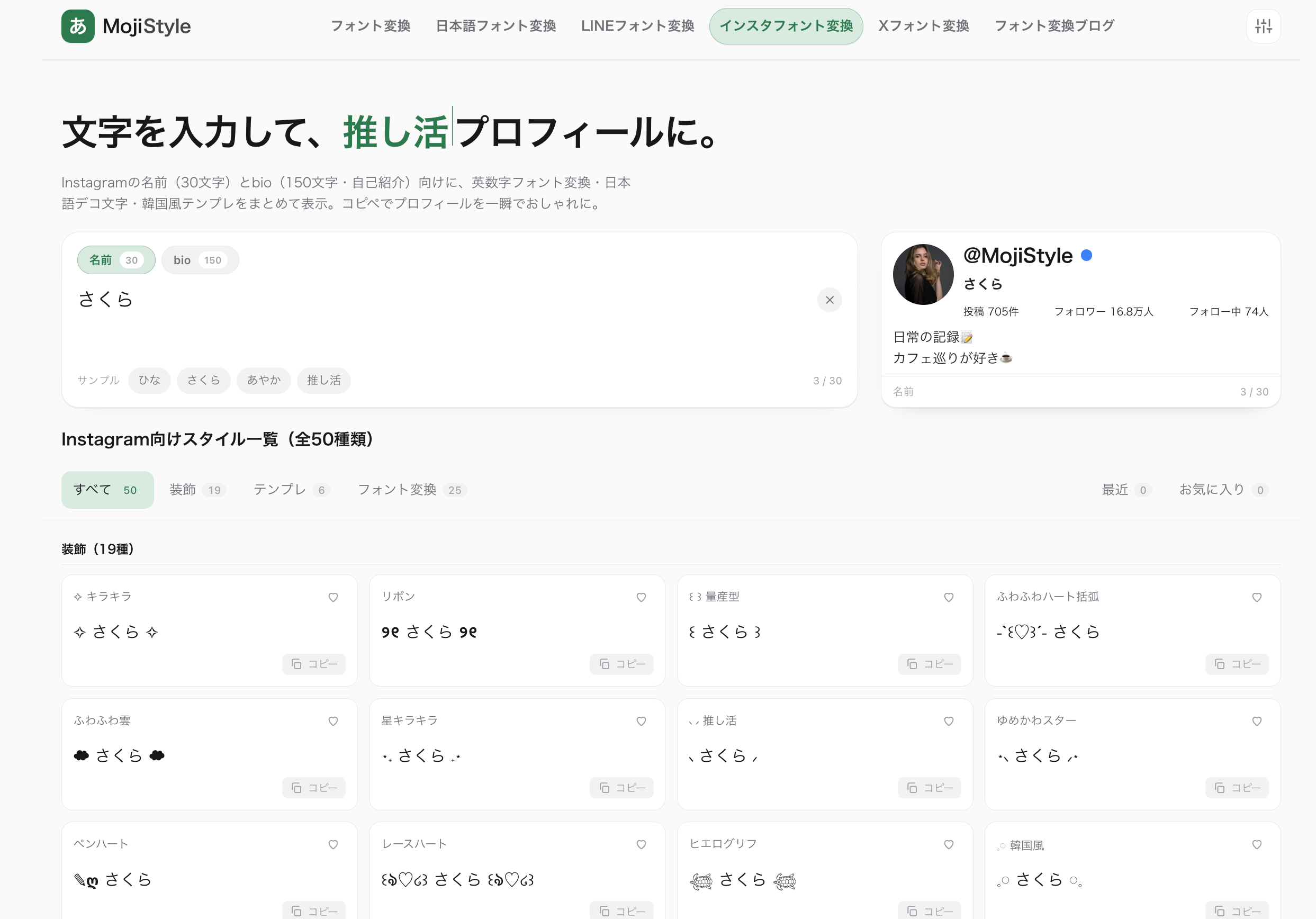
Task: Show 最近 recently used styles
Action: (1126, 490)
